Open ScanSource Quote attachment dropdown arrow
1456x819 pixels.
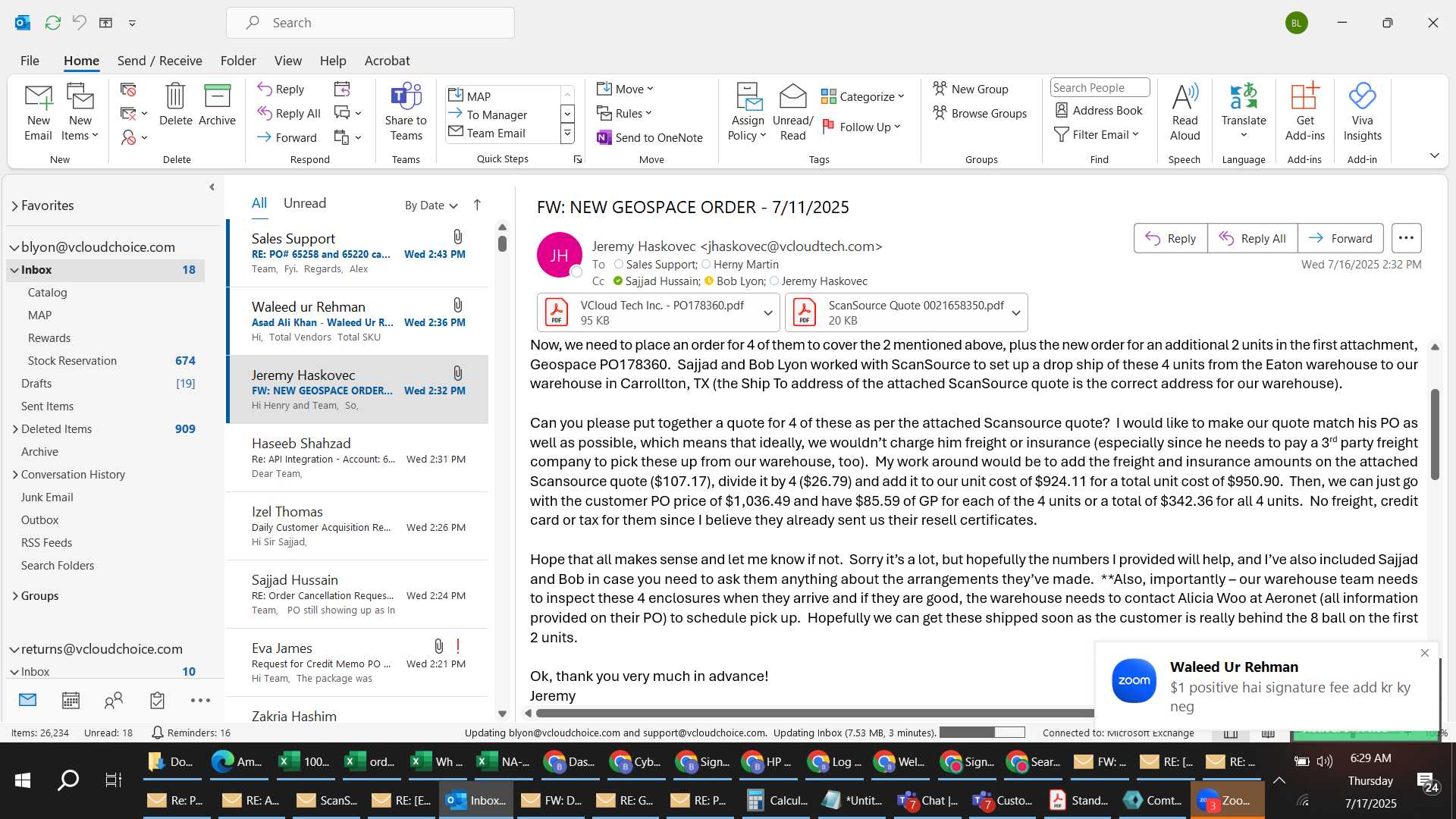click(1016, 313)
